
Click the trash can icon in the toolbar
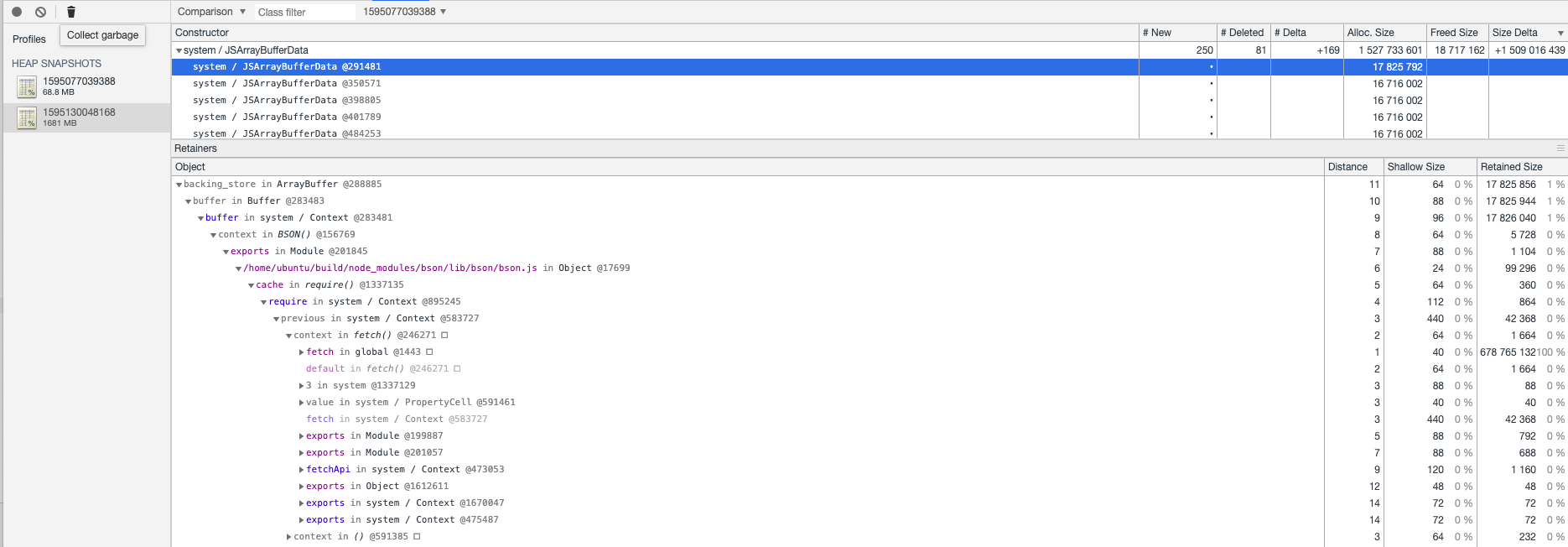tap(71, 12)
